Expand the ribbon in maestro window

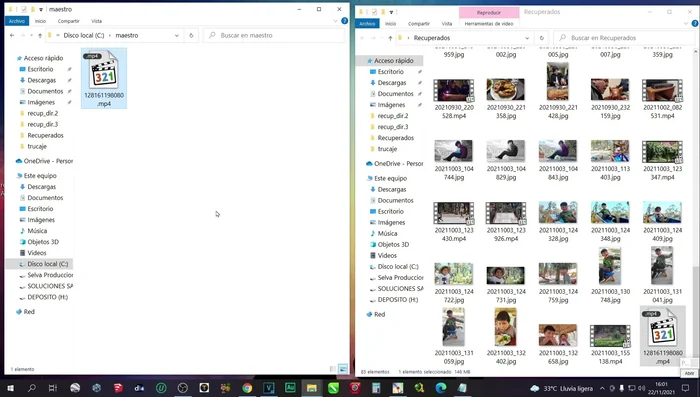coord(335,21)
